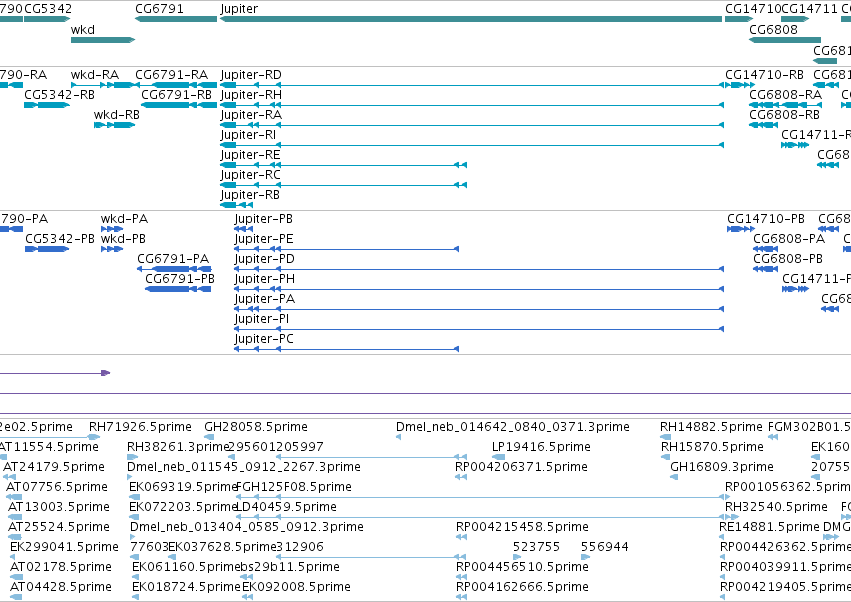
Task: Click the CG6808-RA transcript label
Action: click(785, 95)
